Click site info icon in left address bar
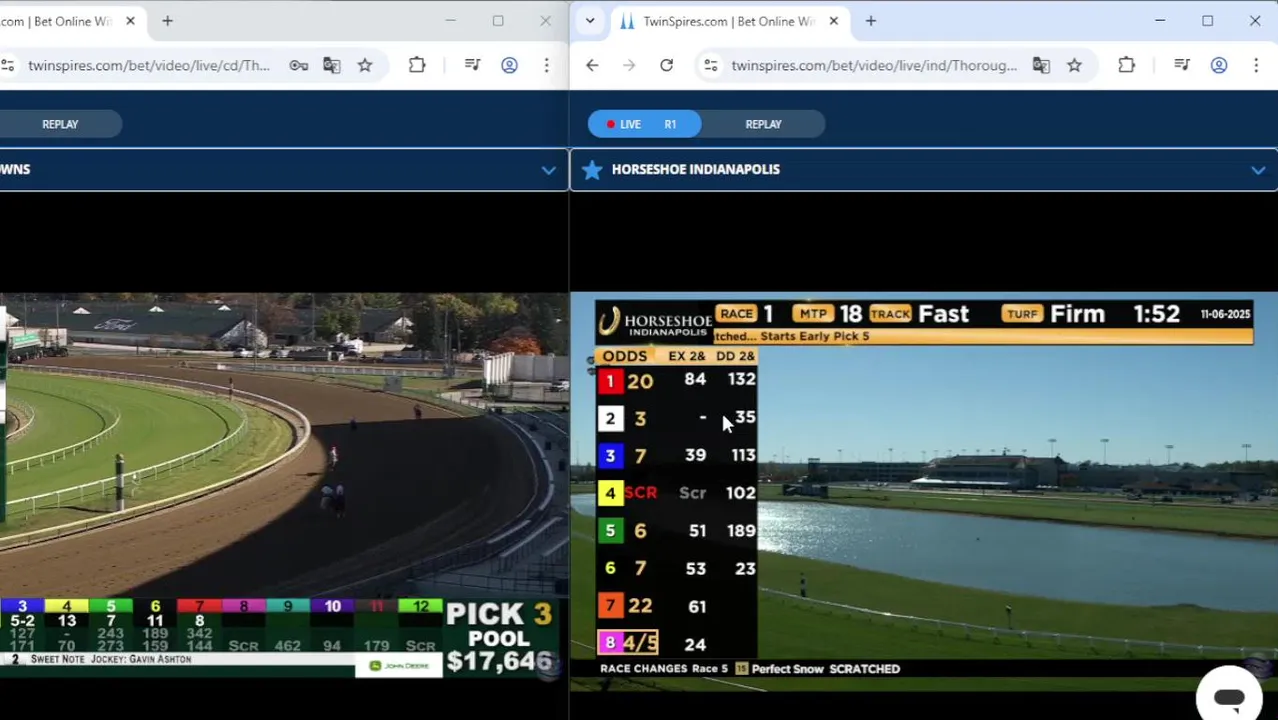Viewport: 1278px width, 720px height. [x=7, y=65]
